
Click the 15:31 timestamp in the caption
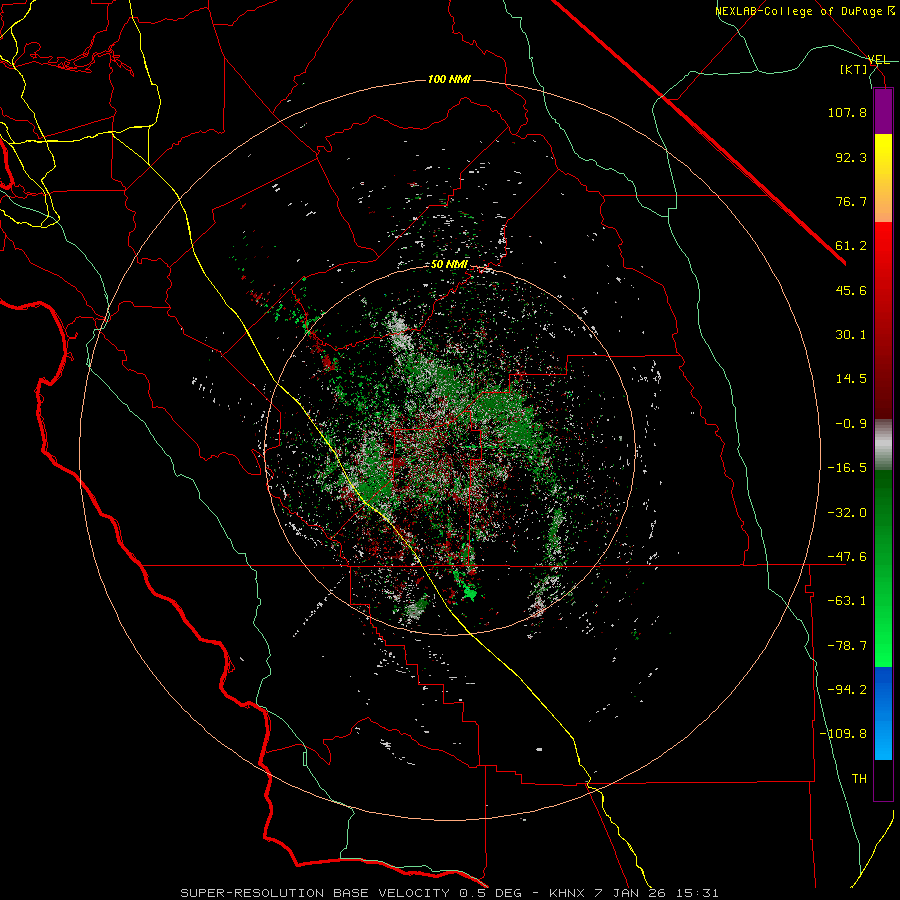point(696,893)
